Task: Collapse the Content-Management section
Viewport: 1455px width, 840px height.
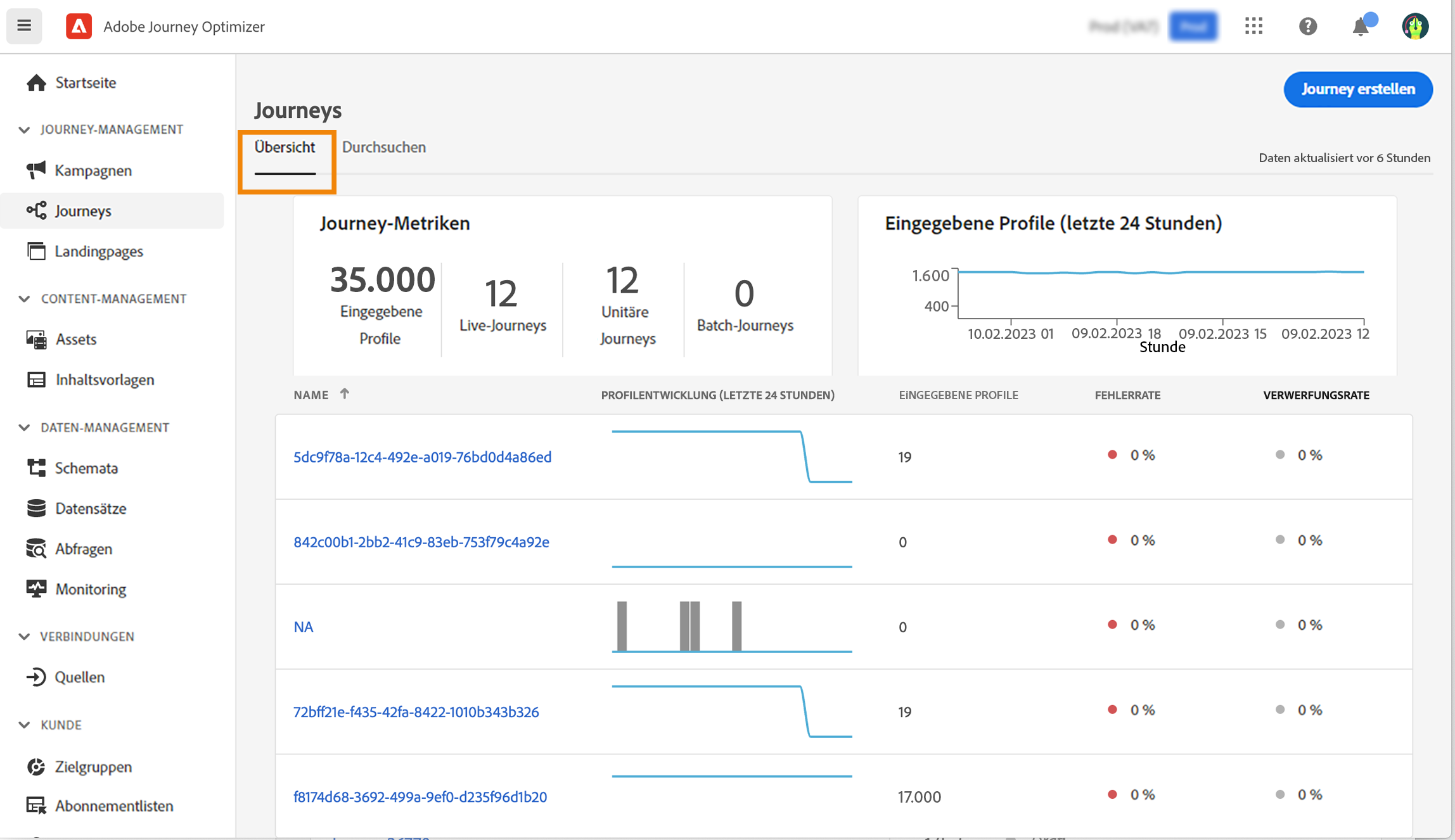Action: coord(24,298)
